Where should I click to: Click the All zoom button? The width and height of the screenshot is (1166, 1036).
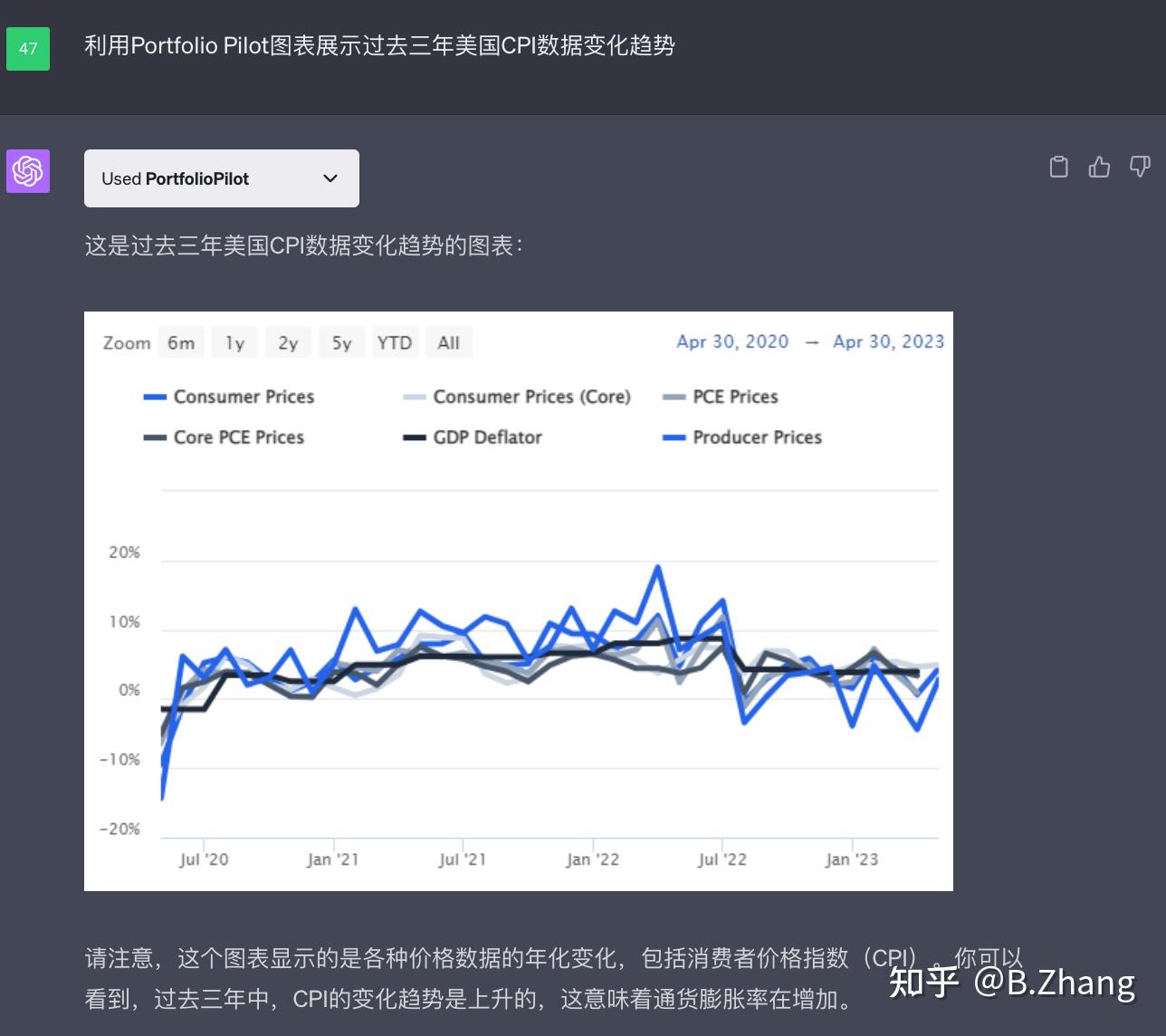click(x=449, y=342)
